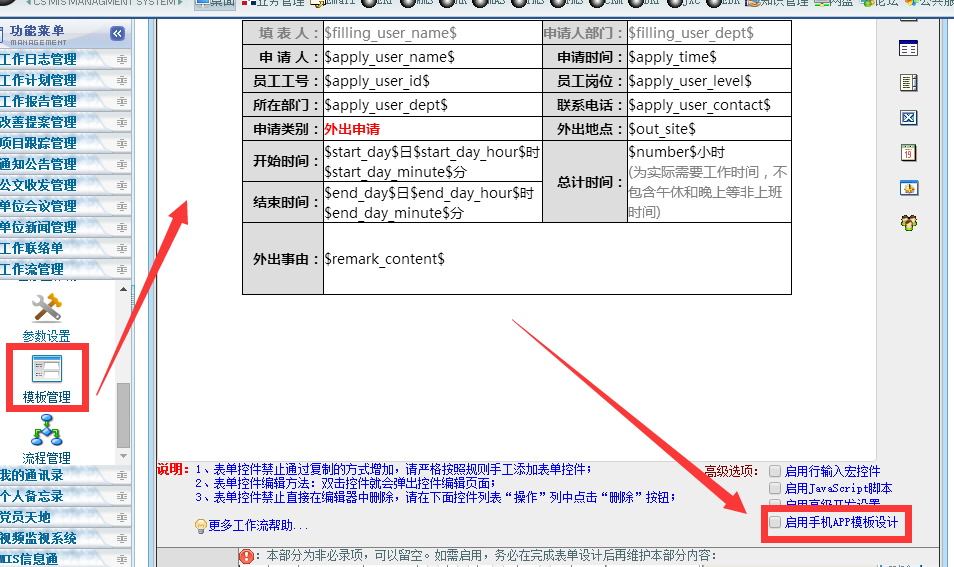Check 启用JavaScript脚本 option
This screenshot has height=567, width=954.
(x=775, y=488)
